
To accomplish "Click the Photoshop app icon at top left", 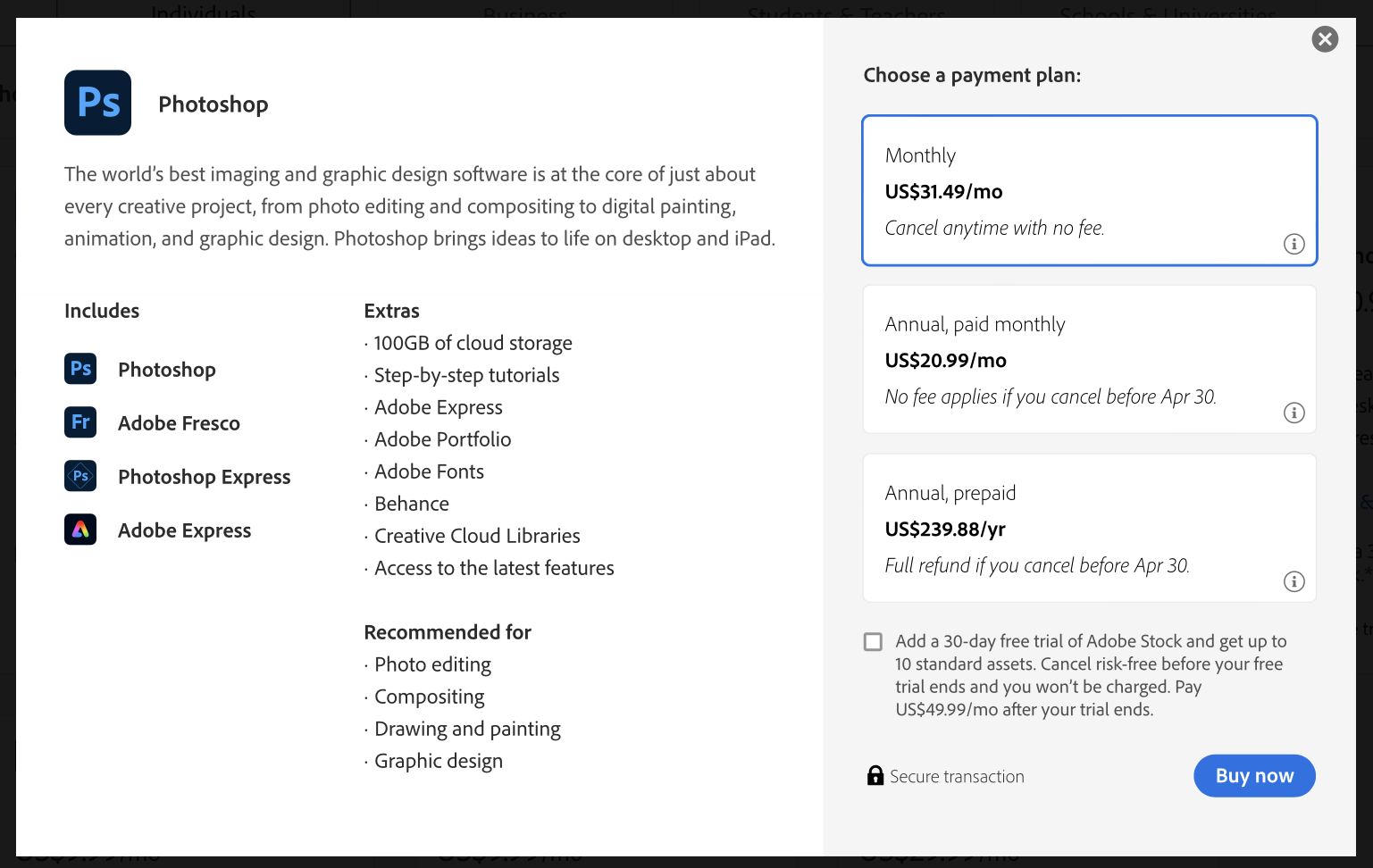I will [97, 103].
